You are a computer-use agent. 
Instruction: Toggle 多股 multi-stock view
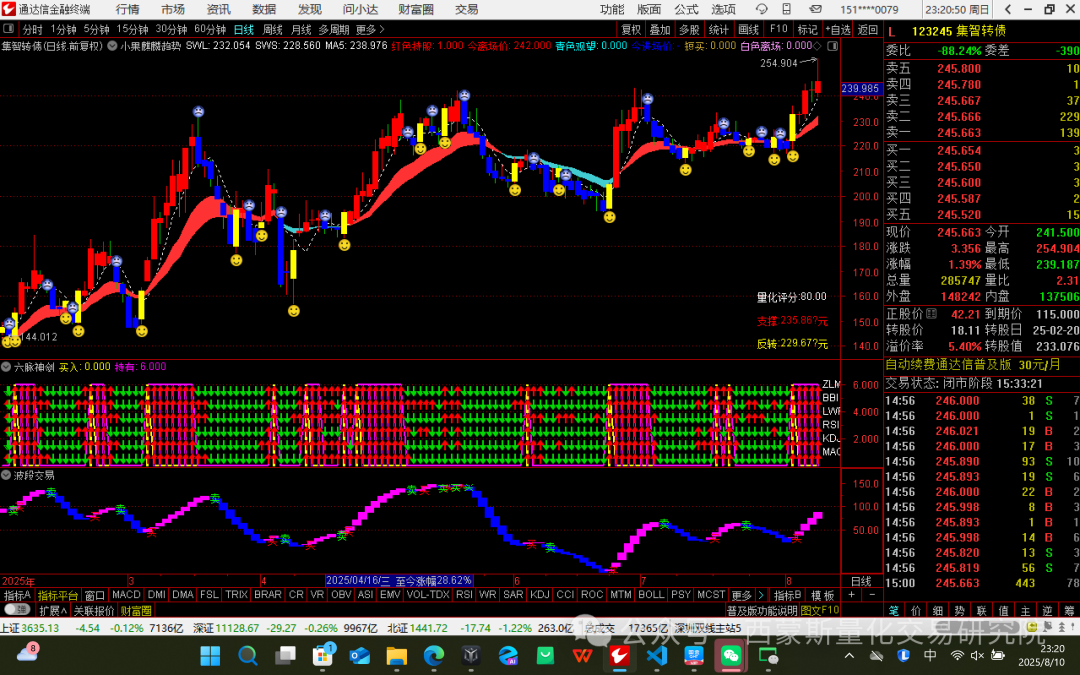tap(689, 30)
